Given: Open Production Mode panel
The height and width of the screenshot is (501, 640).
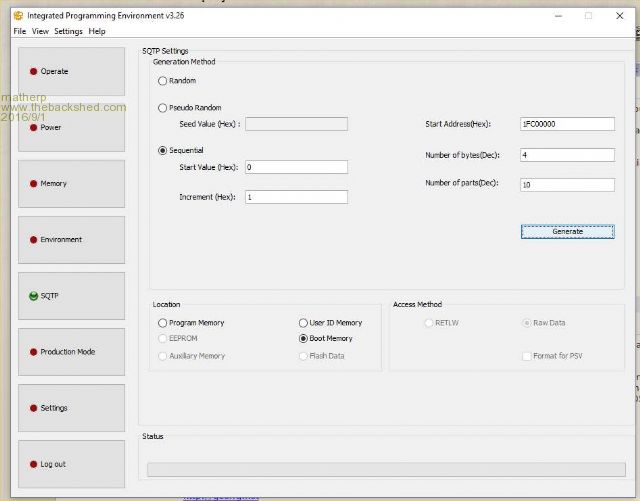Looking at the screenshot, I should 71,352.
